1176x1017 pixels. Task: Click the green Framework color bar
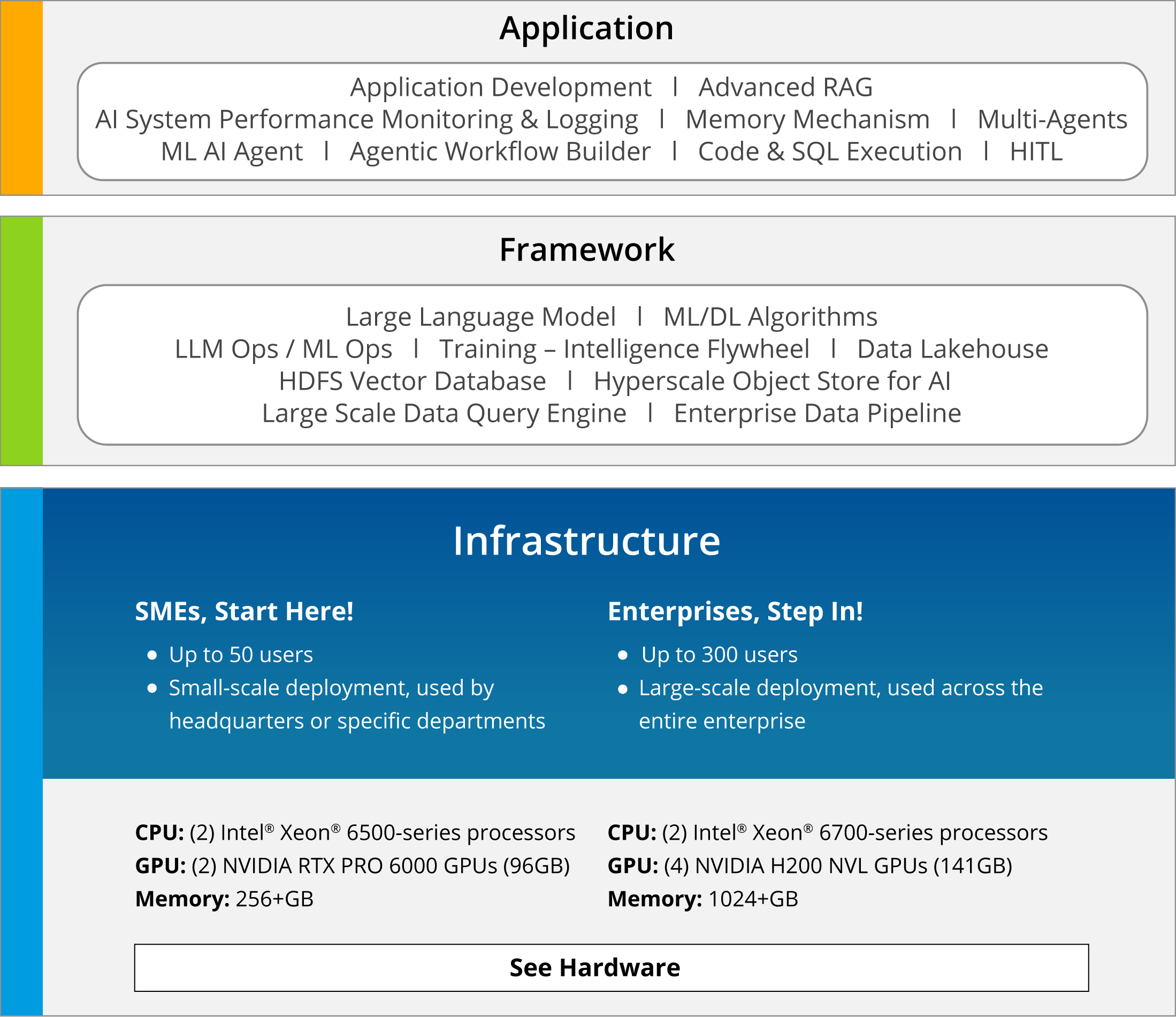21,341
